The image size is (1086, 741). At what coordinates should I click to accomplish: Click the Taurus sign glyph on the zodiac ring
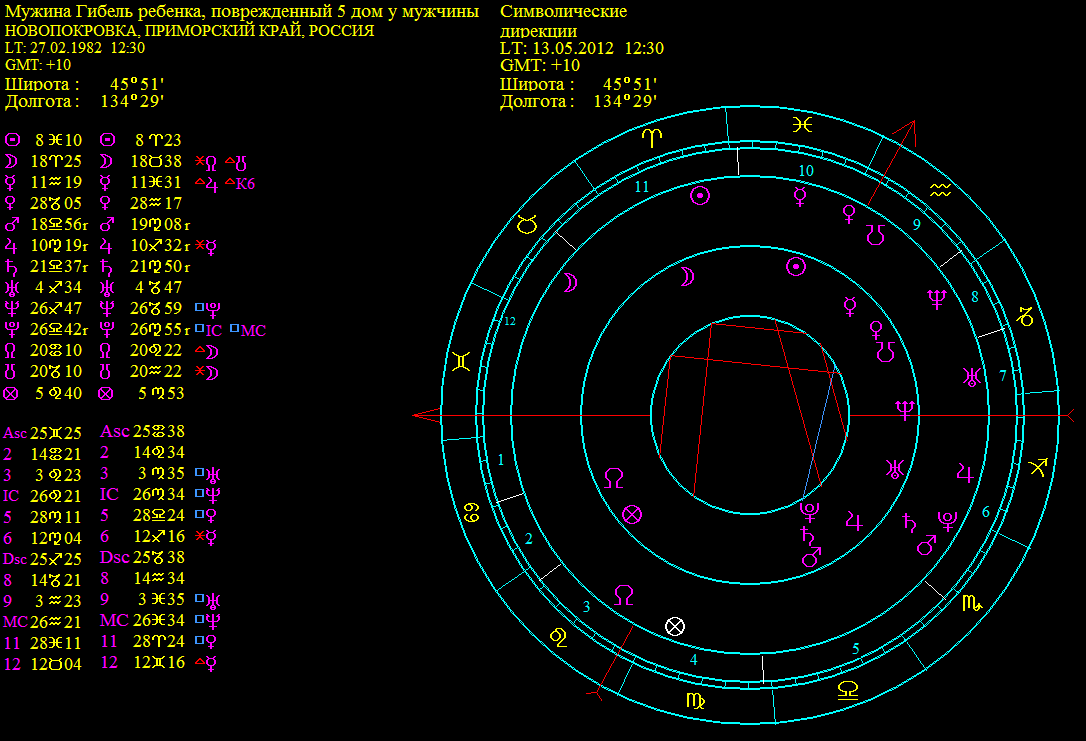point(527,224)
